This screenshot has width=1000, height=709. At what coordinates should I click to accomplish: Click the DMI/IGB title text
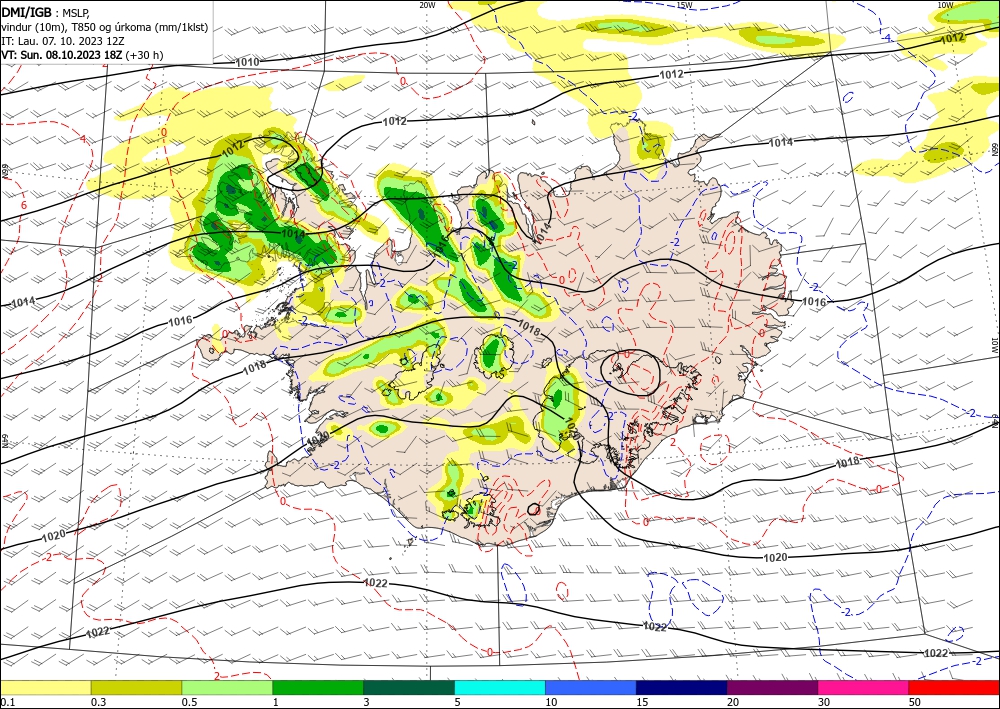tap(26, 11)
